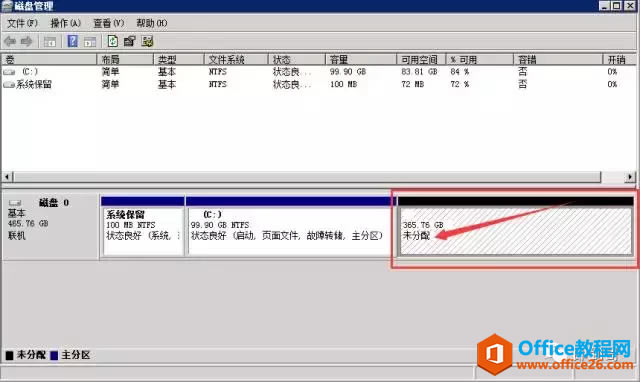Maximize the 磁盘管理 window

coord(617,6)
